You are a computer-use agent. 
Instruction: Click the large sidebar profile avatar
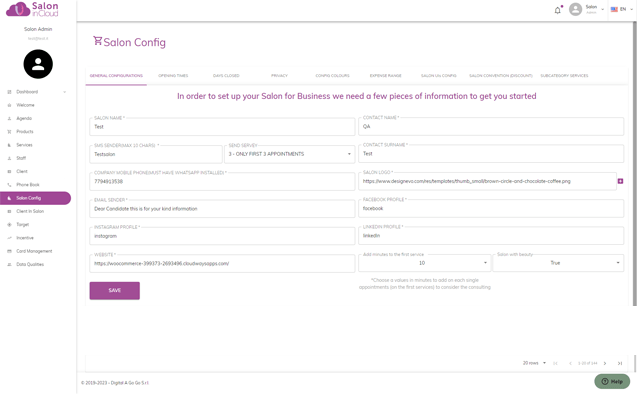click(x=38, y=64)
